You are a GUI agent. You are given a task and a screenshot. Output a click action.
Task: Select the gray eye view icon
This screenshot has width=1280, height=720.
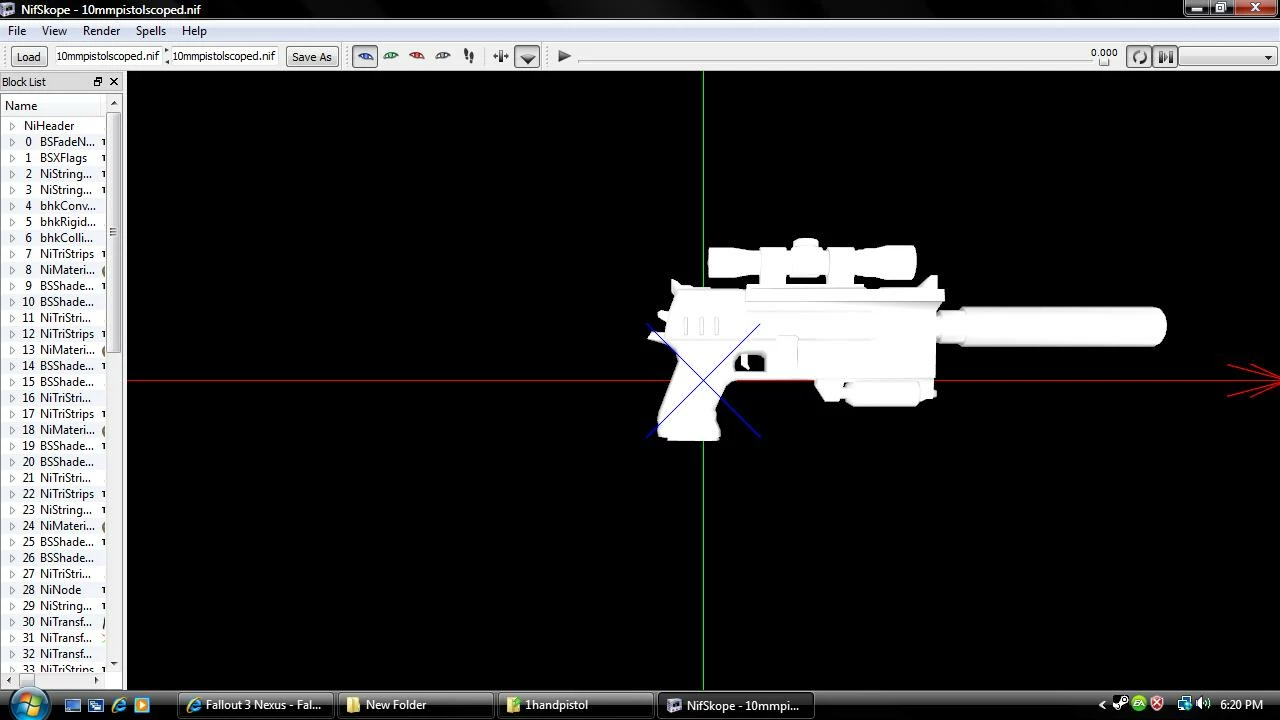[x=443, y=56]
